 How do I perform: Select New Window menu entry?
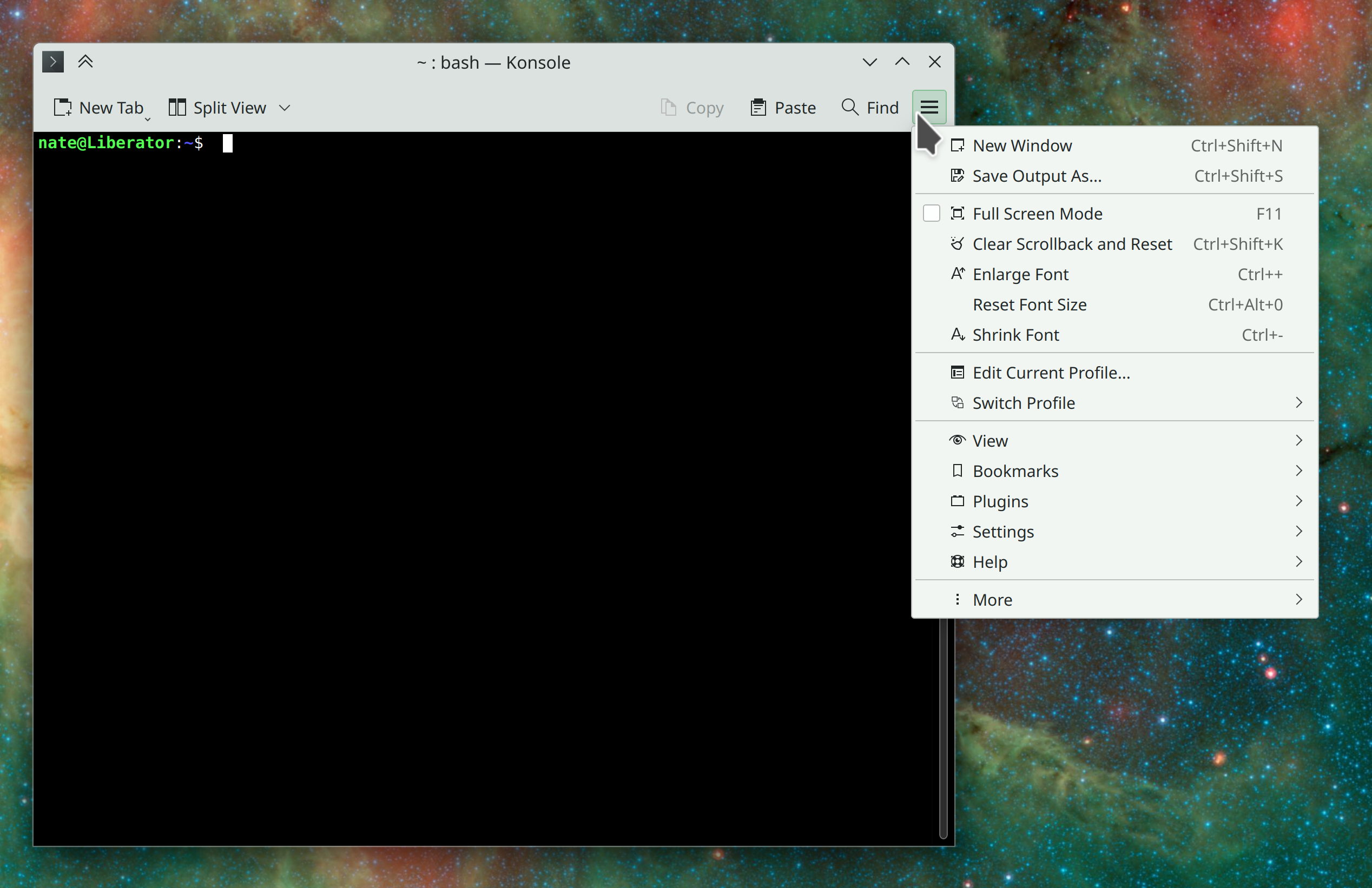(x=1021, y=146)
